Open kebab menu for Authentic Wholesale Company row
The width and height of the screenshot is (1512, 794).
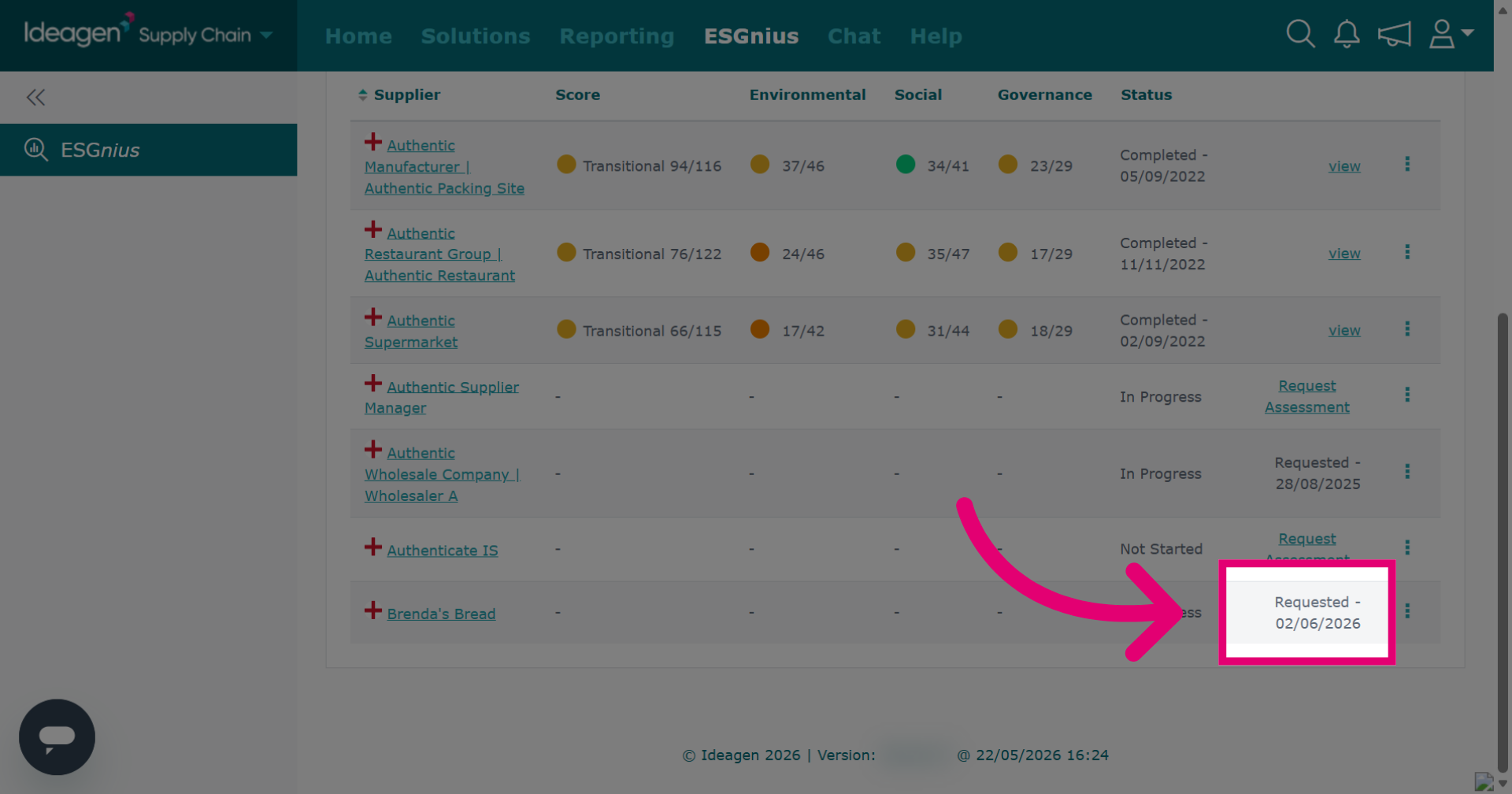[1407, 471]
